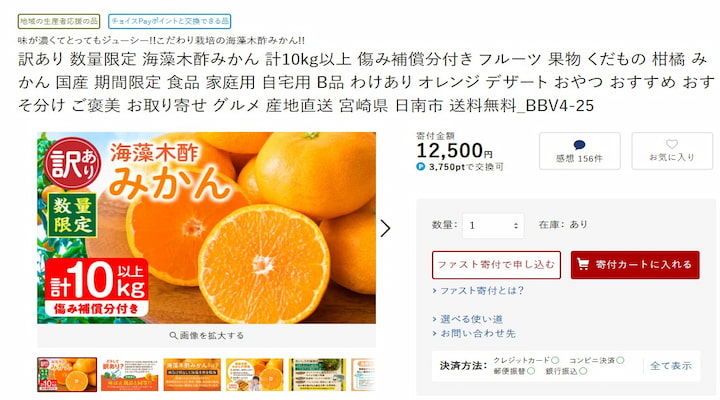Select the first mikan thumbnail

tap(67, 375)
